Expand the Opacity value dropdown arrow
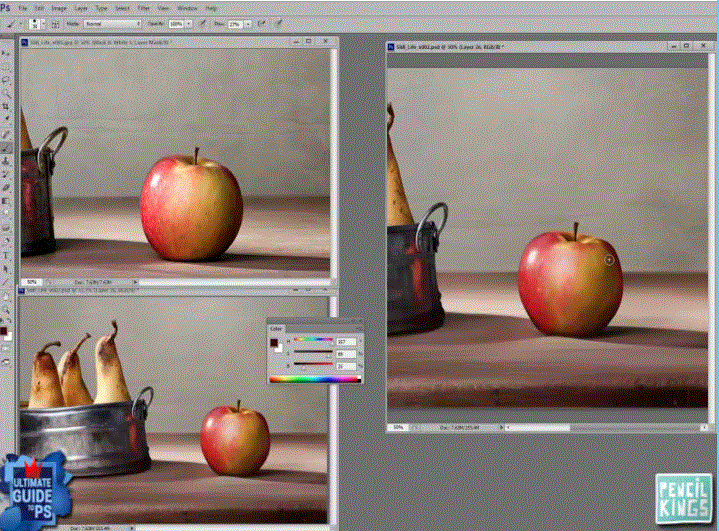 pos(191,21)
